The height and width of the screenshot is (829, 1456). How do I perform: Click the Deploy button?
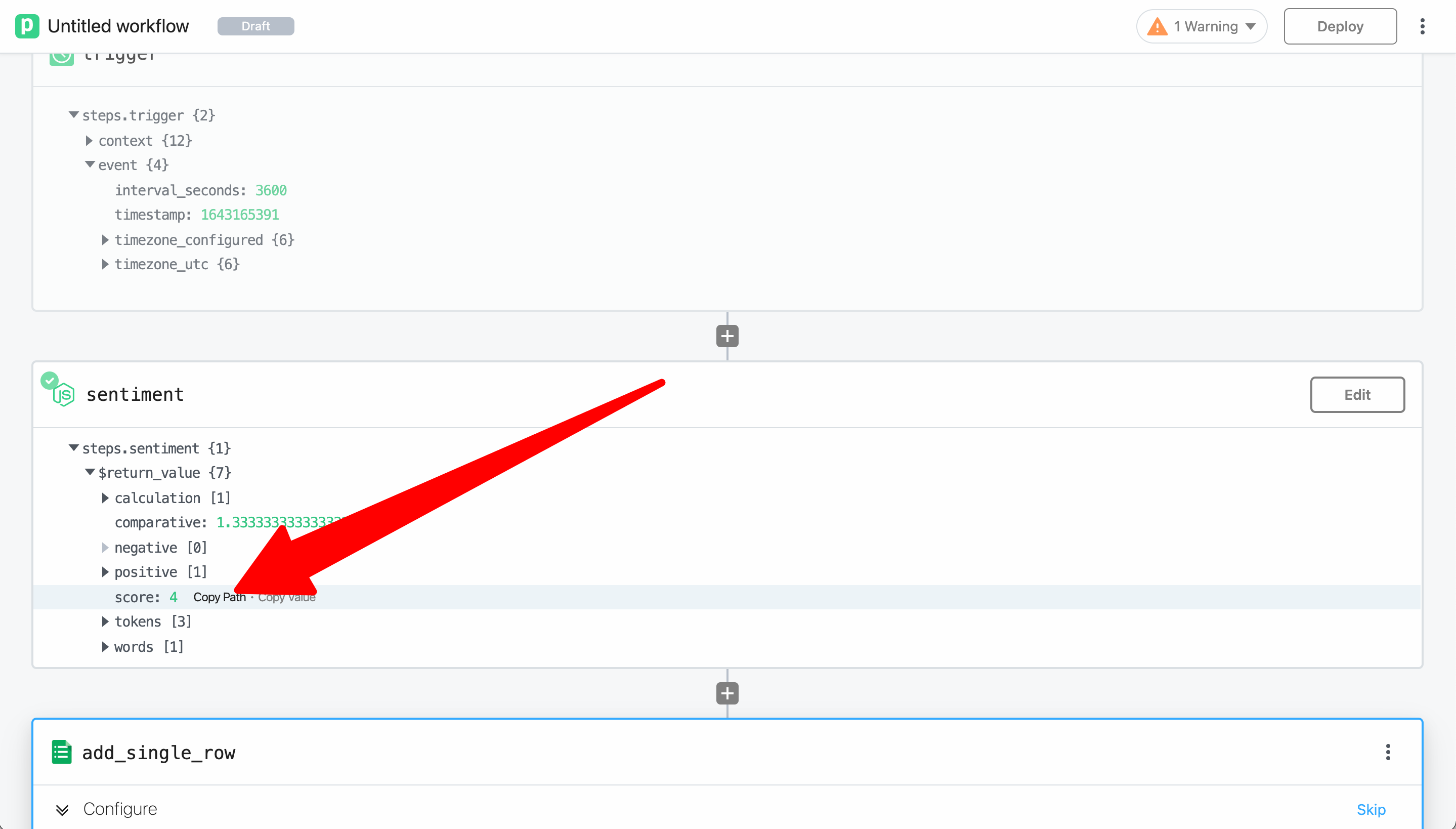[1340, 26]
